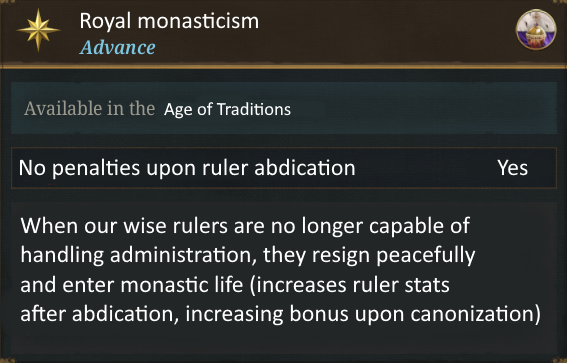Click the word 'abdication' in modifier row
The image size is (567, 363).
pos(305,168)
